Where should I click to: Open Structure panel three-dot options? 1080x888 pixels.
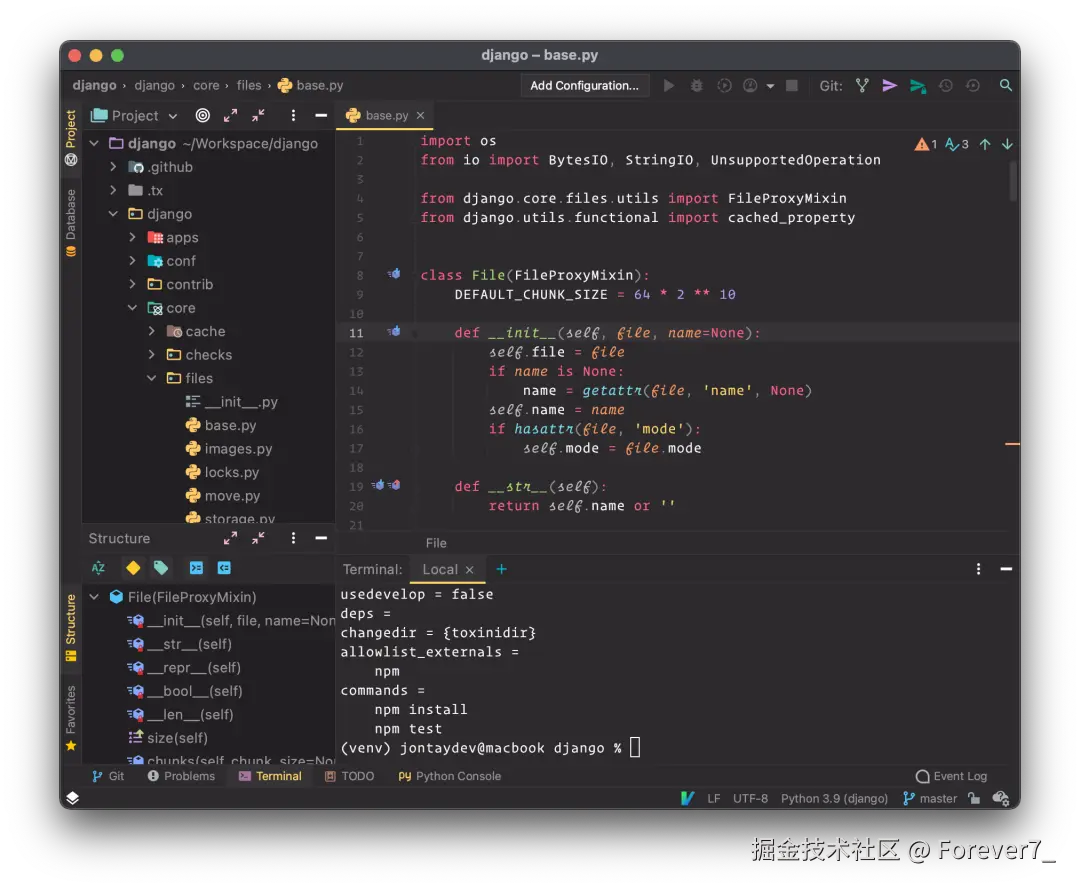click(x=293, y=538)
